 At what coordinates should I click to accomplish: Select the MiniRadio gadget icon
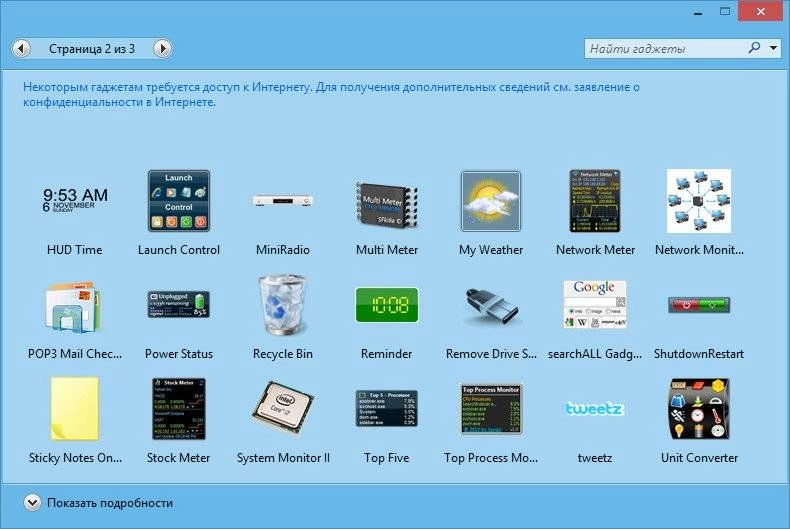(283, 201)
